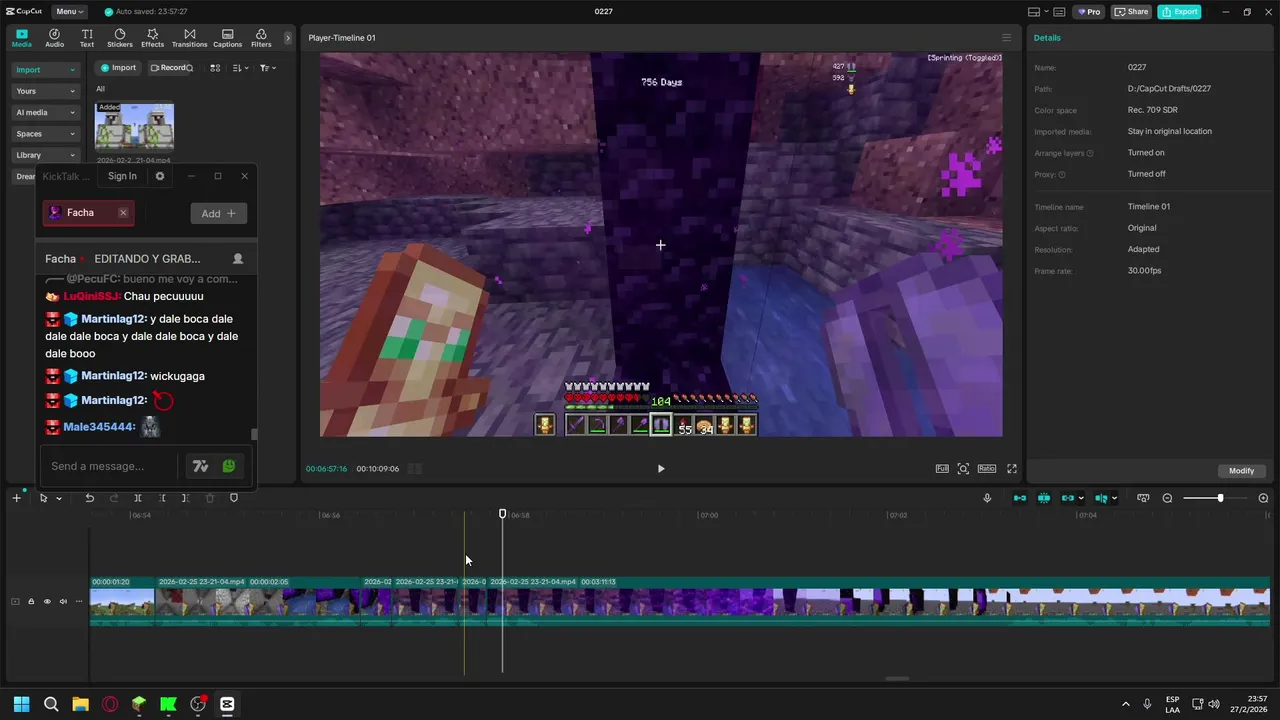Image resolution: width=1280 pixels, height=720 pixels.
Task: Click the Send a message field
Action: pos(110,466)
